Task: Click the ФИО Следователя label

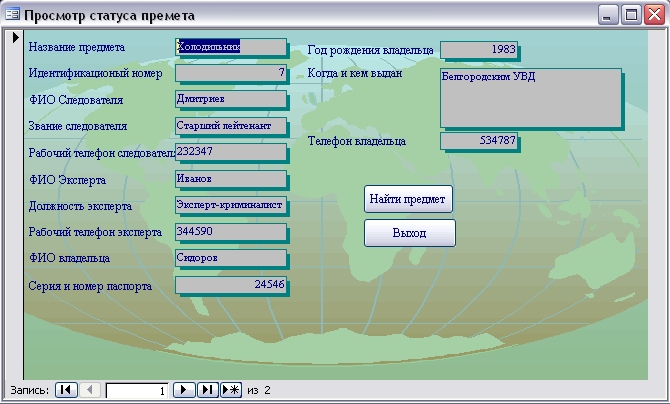Action: (x=76, y=100)
